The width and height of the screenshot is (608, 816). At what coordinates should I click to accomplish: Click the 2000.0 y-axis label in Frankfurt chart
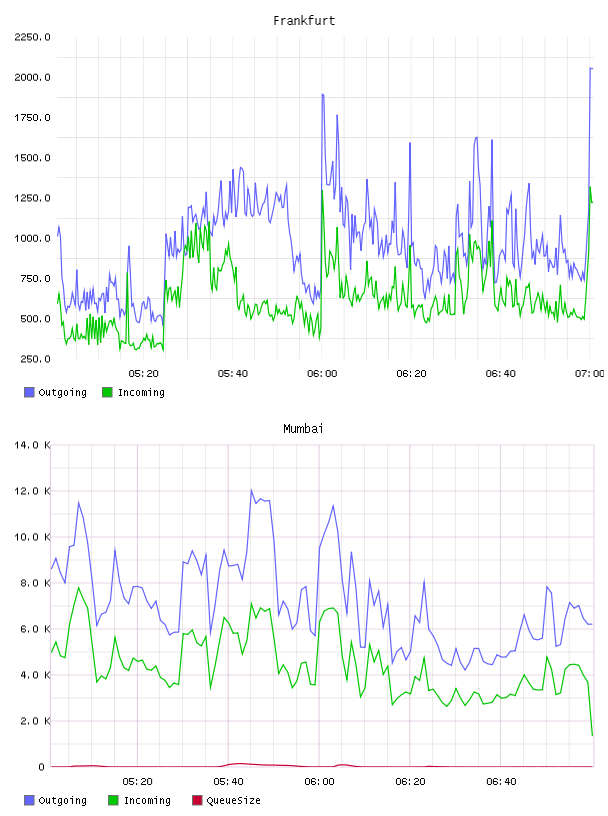(32, 78)
